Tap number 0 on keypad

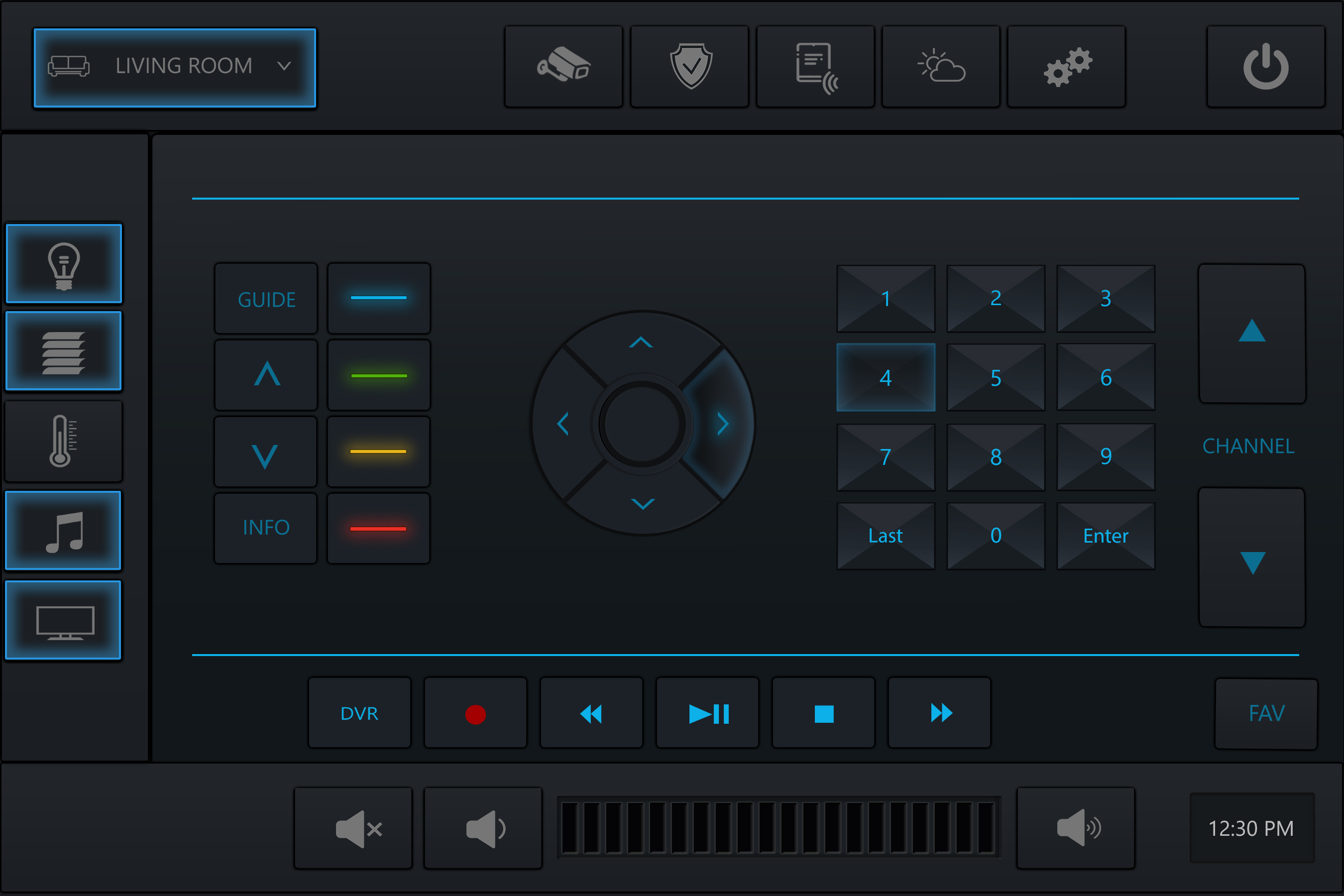[x=996, y=536]
